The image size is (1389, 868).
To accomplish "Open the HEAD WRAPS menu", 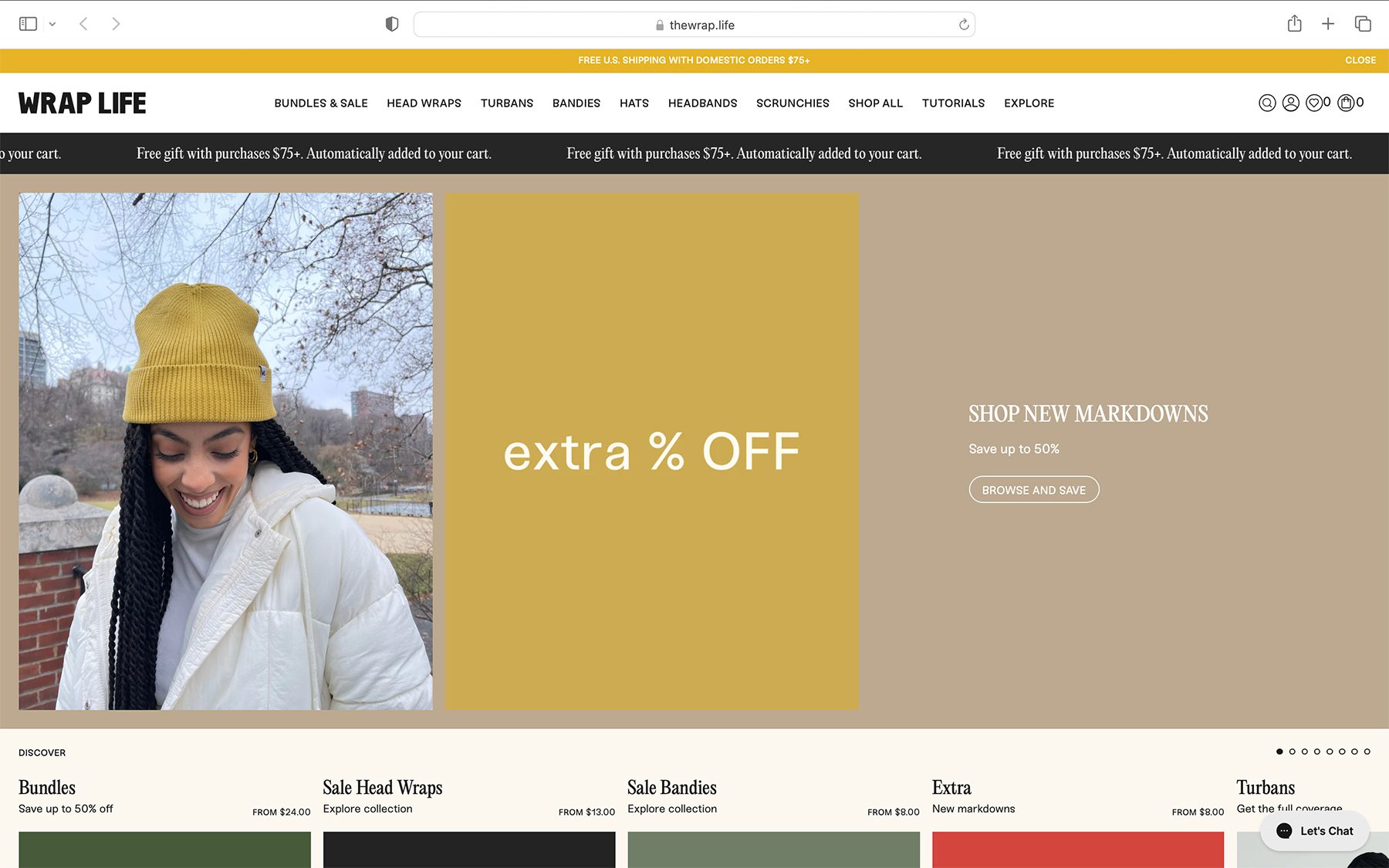I will pos(424,103).
